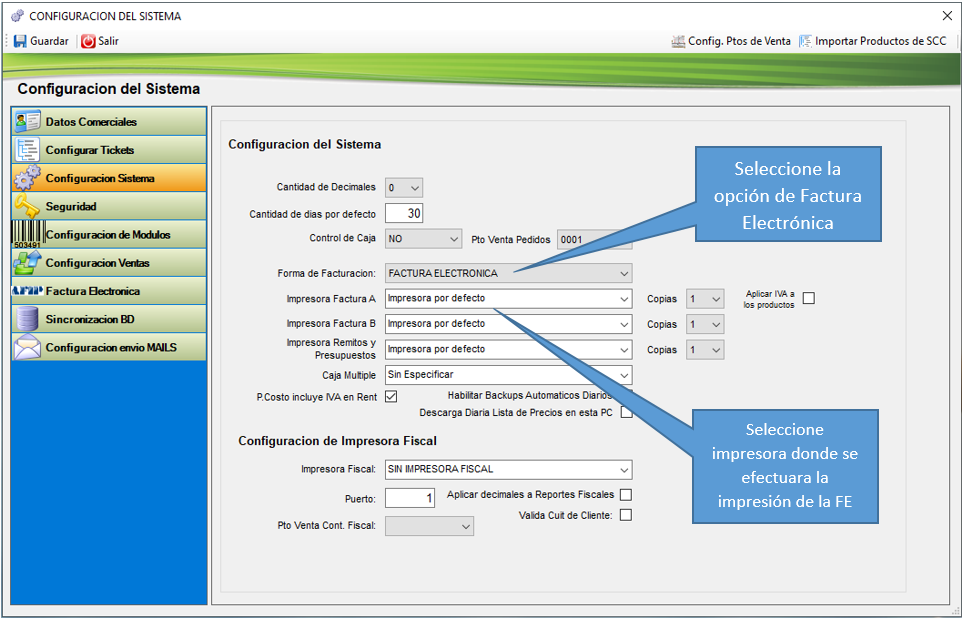
Task: Click the red Salir power icon
Action: coord(88,41)
